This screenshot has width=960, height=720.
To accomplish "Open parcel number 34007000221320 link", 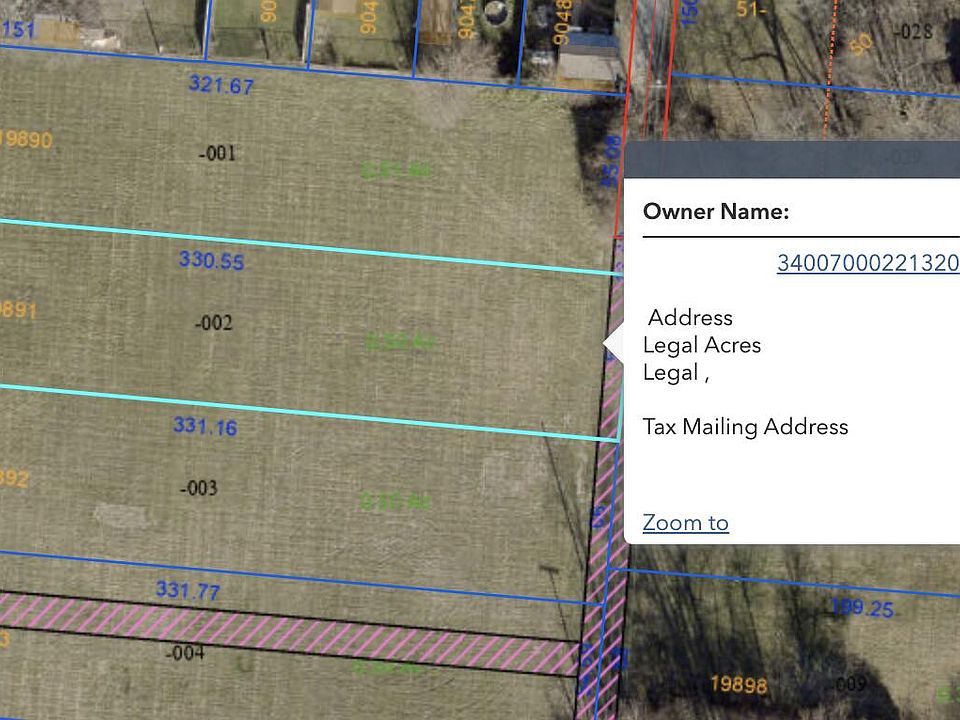I will (868, 263).
